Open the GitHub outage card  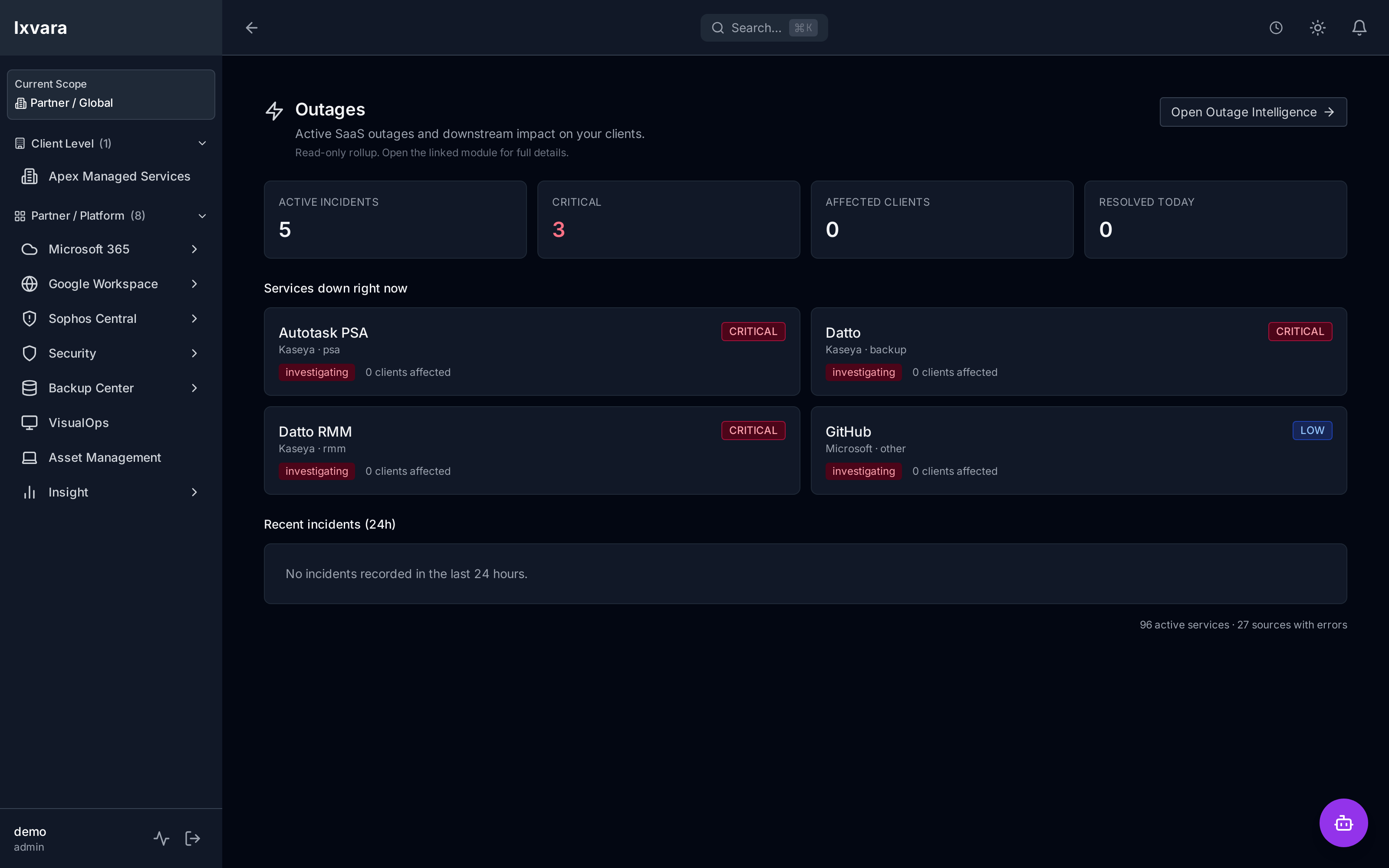pyautogui.click(x=1079, y=450)
